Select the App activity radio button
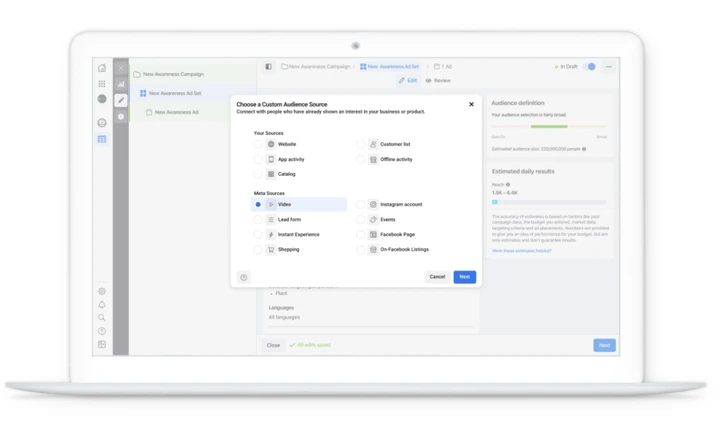 pos(258,159)
